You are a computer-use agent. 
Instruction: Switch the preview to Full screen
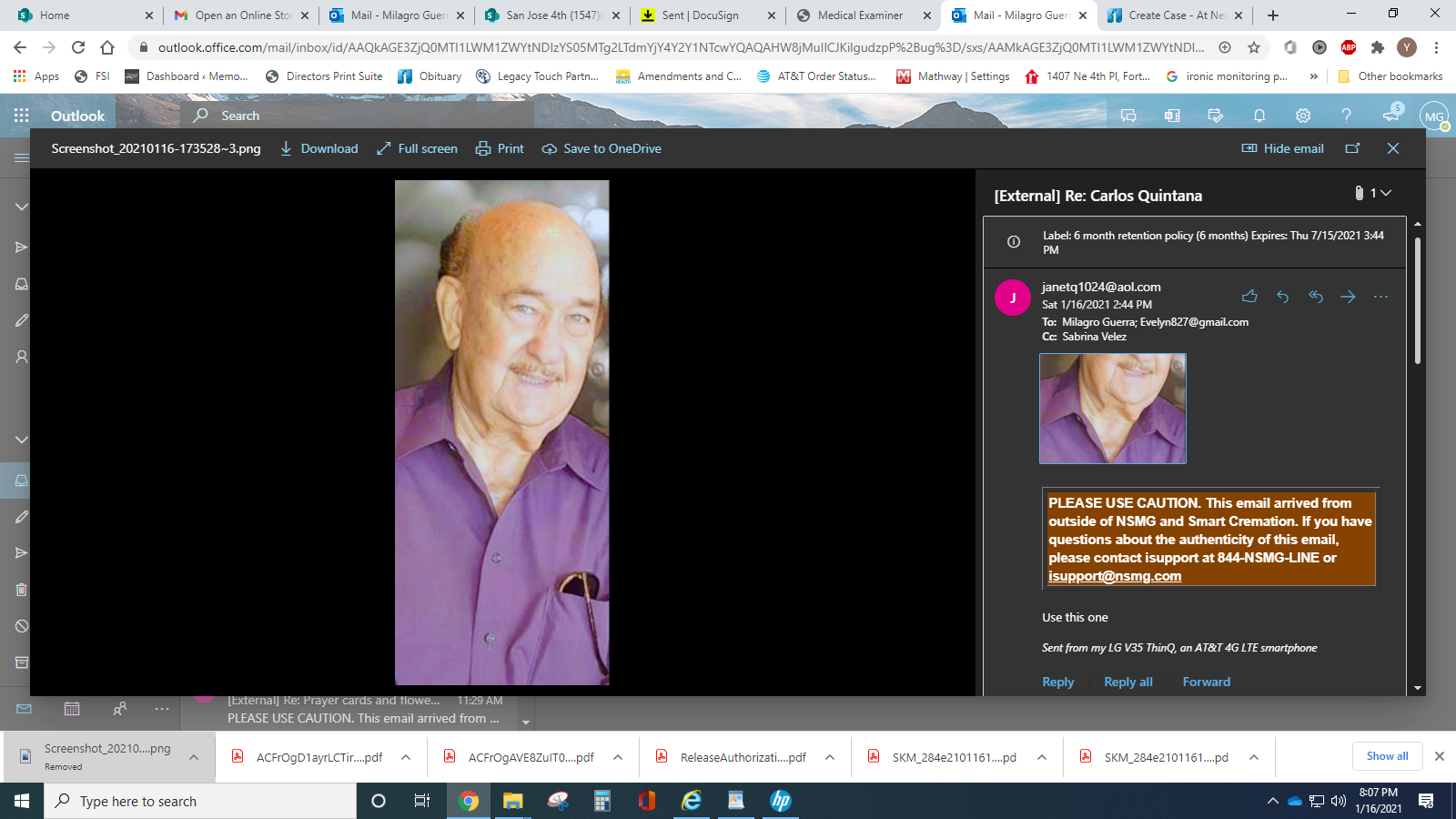417,148
